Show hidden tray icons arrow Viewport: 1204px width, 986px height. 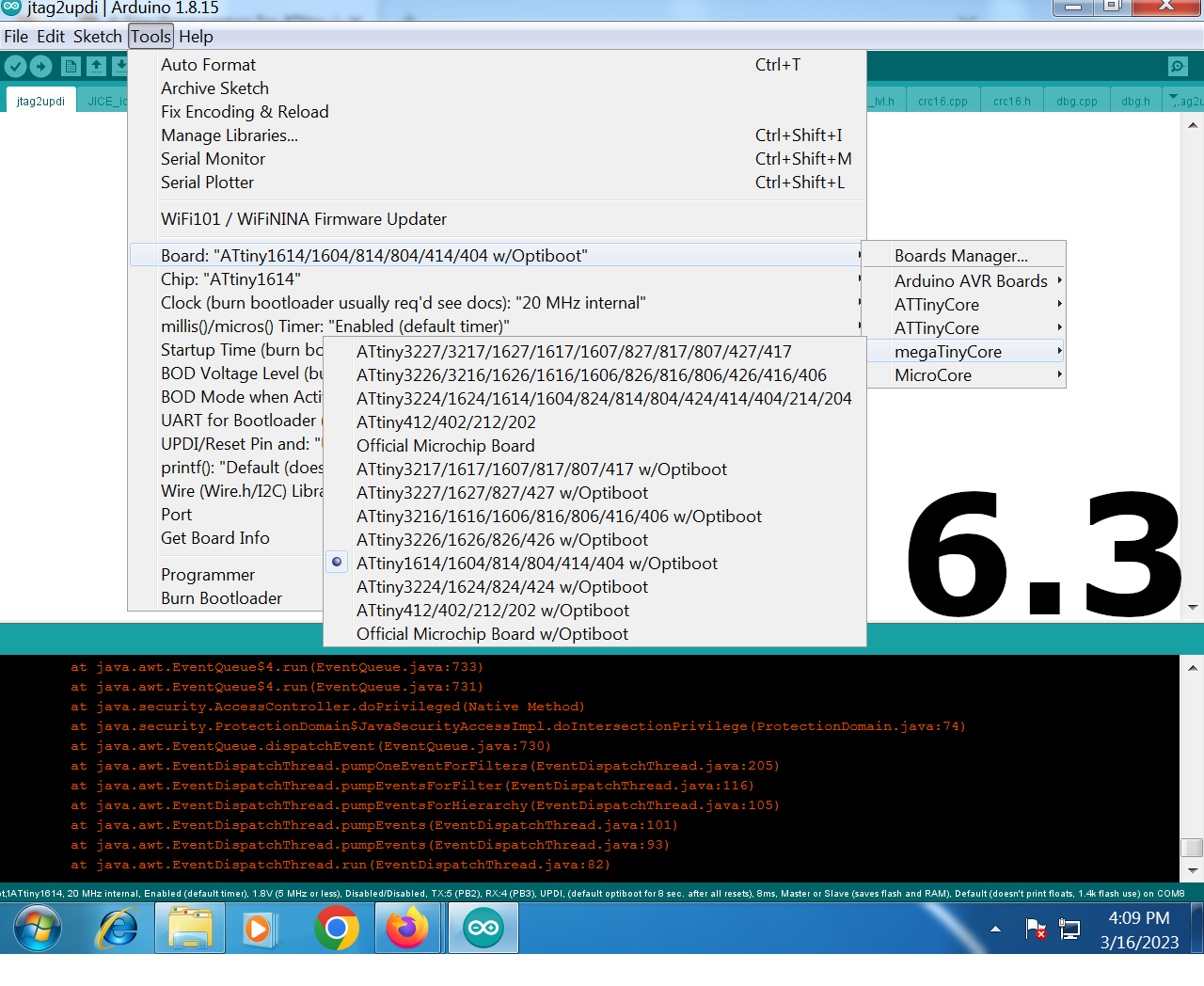995,930
